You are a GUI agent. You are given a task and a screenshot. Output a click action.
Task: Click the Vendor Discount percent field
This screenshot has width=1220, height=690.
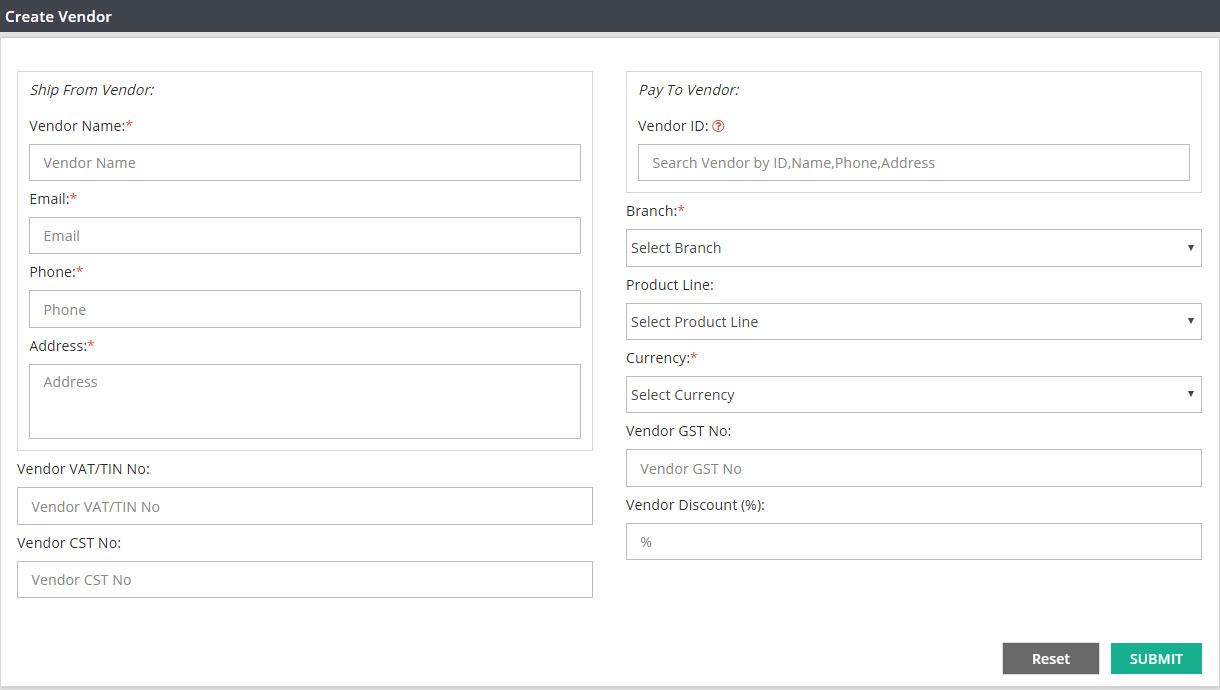[914, 542]
